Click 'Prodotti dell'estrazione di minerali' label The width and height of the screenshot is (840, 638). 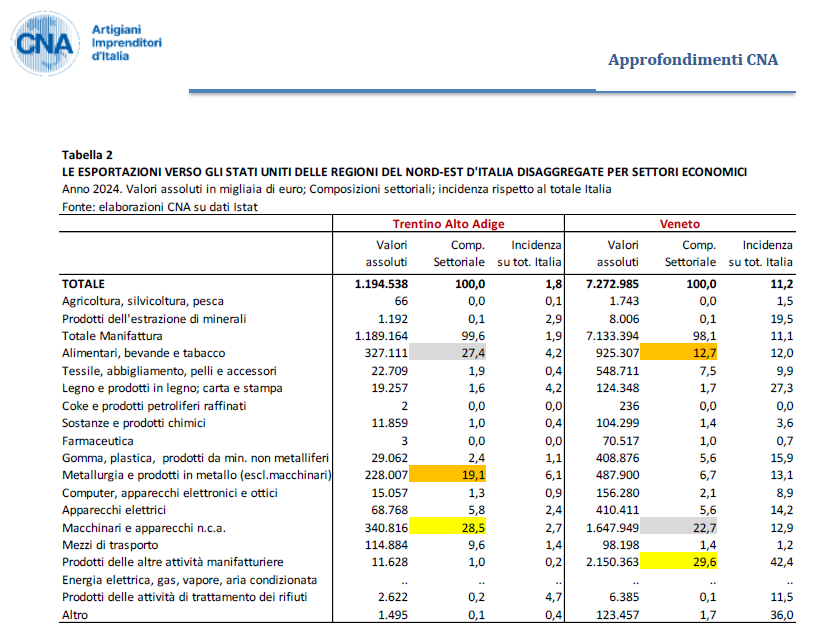154,319
